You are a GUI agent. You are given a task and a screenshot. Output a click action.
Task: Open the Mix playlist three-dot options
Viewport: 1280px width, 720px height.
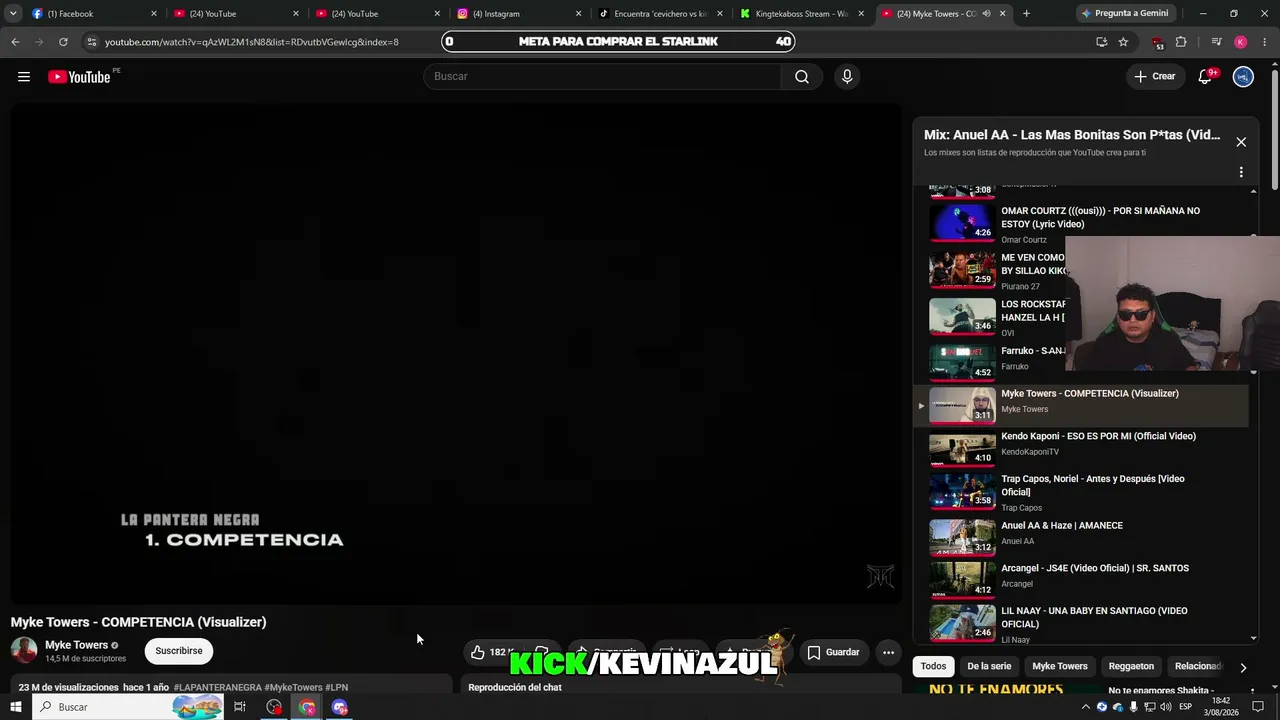point(1241,172)
